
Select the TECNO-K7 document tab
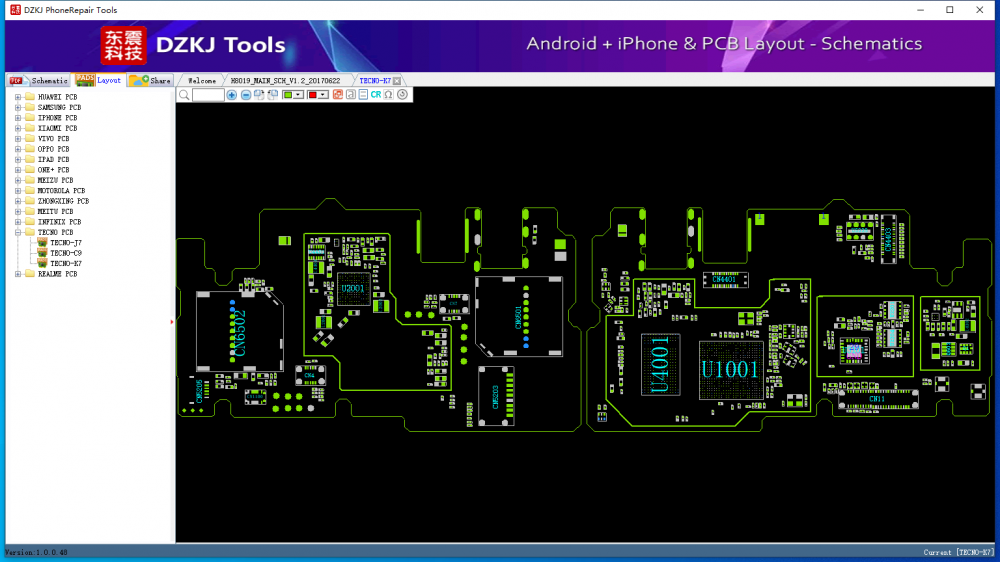pyautogui.click(x=375, y=81)
